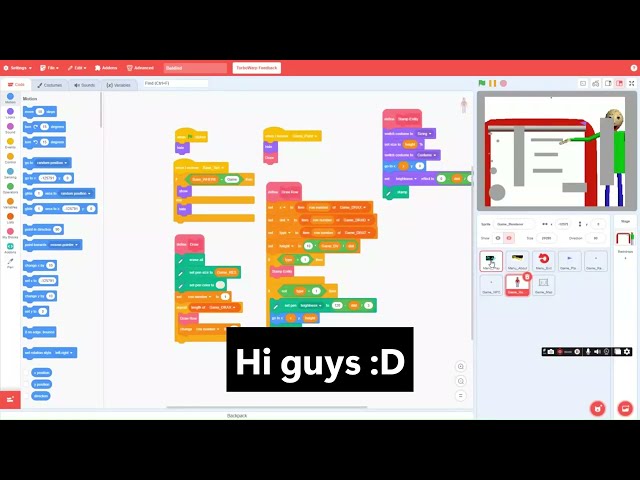Screen dimensions: 640x480
Task: Toggle speaker audio in recorder overlay
Action: pos(597,351)
